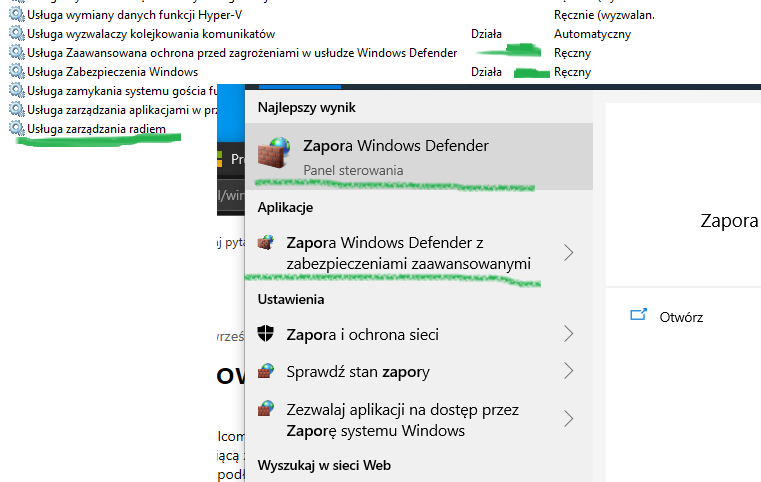Viewport: 761px width, 482px height.
Task: Click gear icon of Usługa zarządzania aplikacjami
Action: (17, 109)
